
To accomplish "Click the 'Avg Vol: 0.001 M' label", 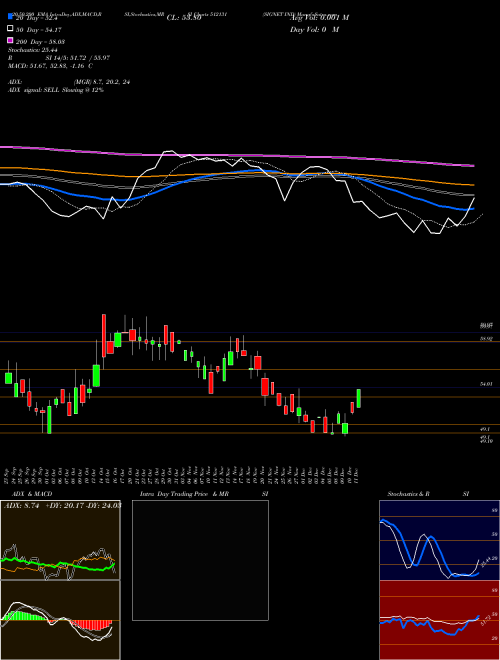I will click(319, 18).
